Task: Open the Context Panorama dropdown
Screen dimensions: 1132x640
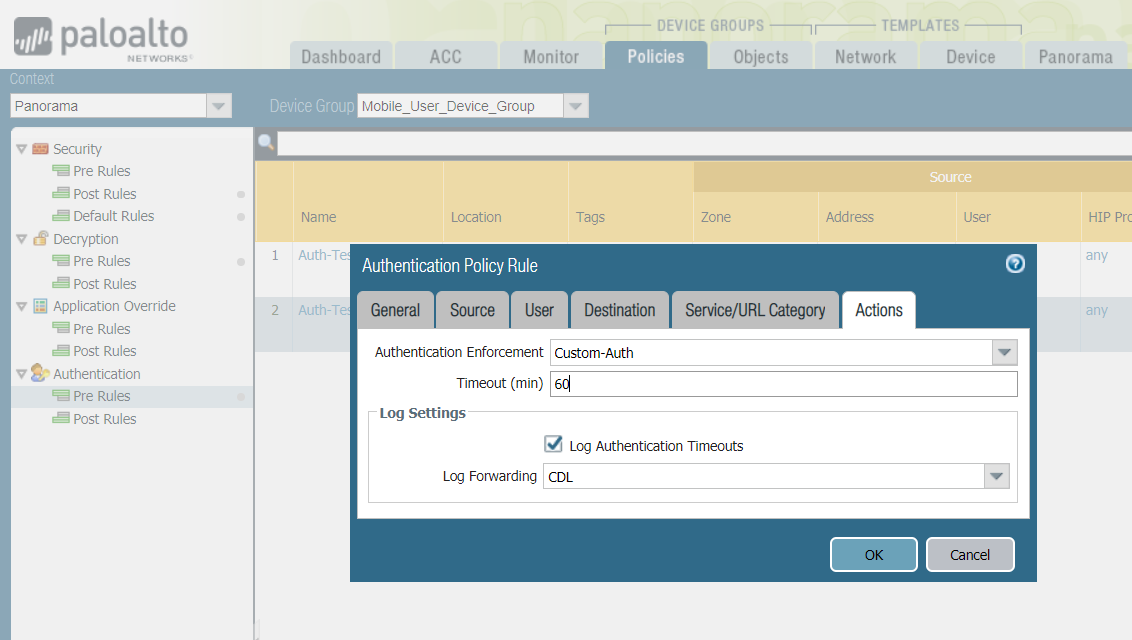Action: coord(219,106)
